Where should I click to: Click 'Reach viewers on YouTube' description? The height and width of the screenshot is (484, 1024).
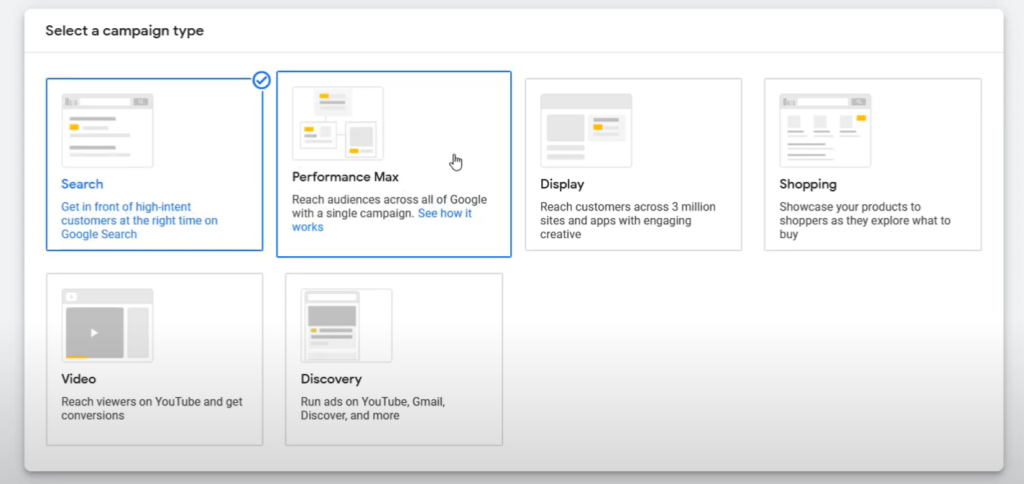pos(152,408)
